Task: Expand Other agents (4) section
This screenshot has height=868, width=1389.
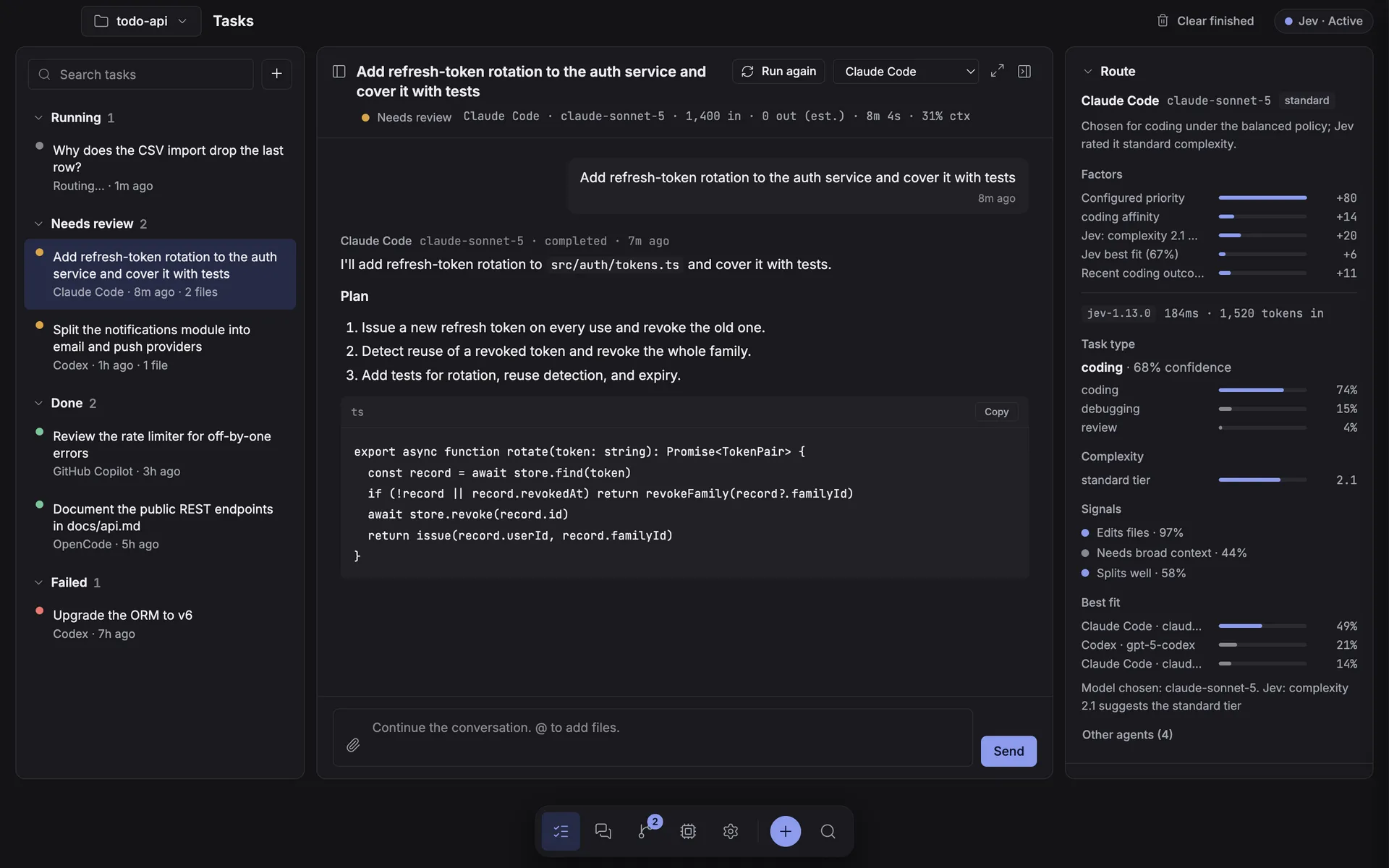Action: [1127, 734]
